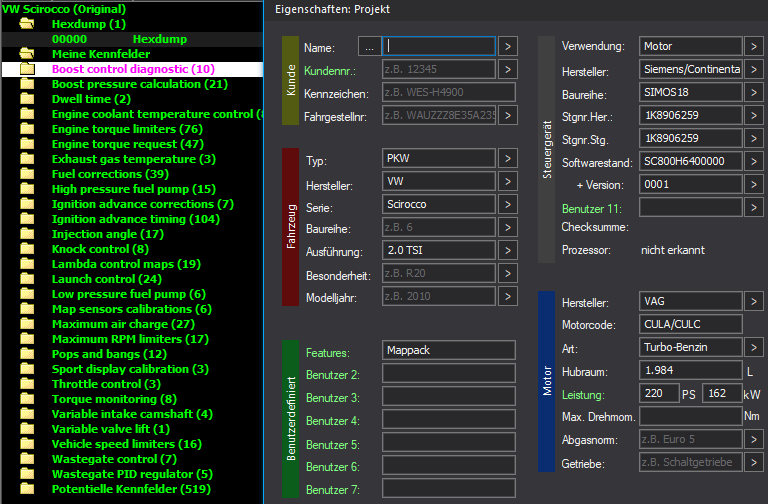The image size is (768, 504).
Task: Click the + Version field showing 0001
Action: click(x=691, y=185)
